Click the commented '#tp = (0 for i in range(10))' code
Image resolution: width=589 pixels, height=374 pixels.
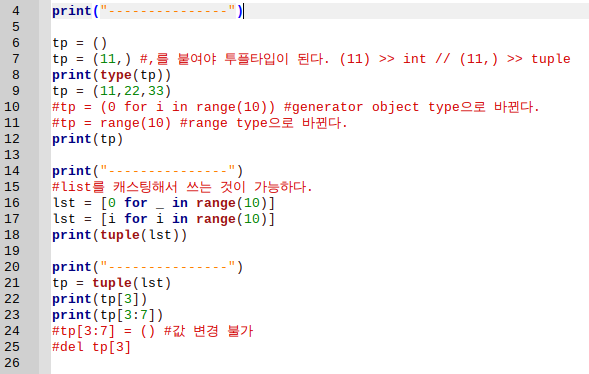164,107
